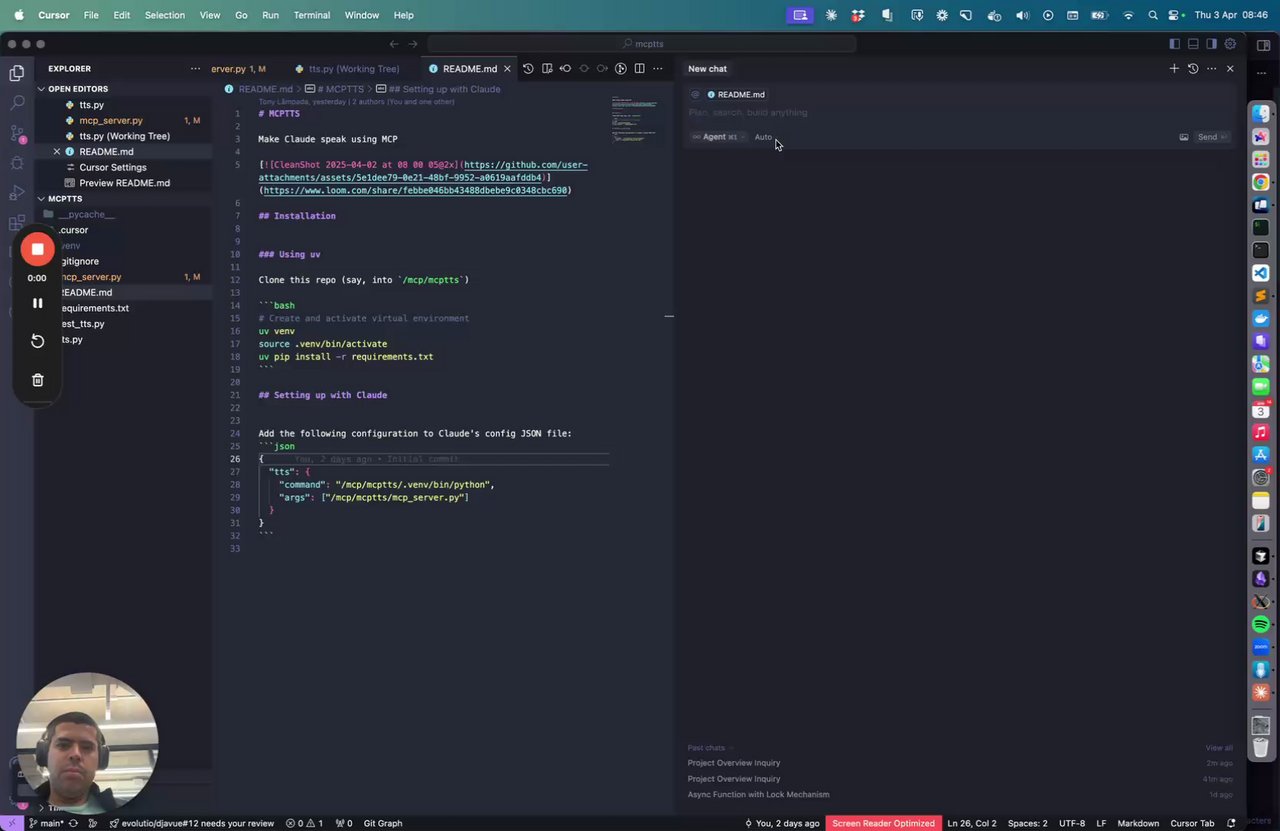Toggle the bottom panel layout icon
The height and width of the screenshot is (831, 1280).
pos(1193,44)
